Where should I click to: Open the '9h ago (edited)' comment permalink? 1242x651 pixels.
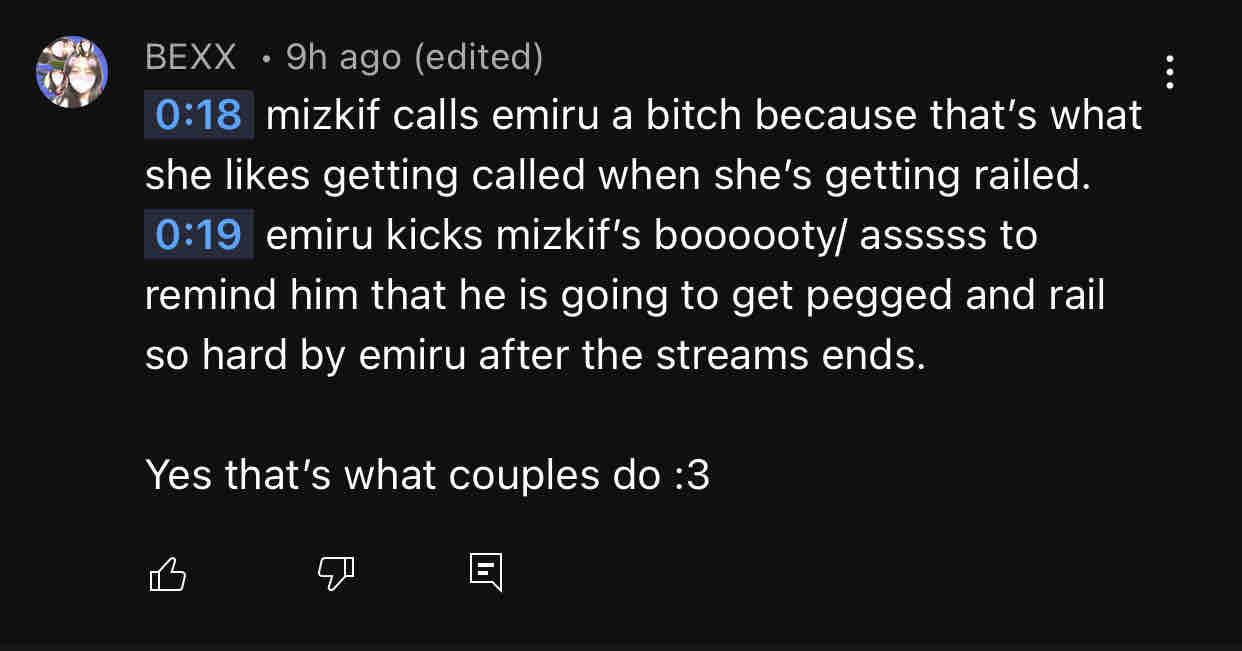coord(414,57)
